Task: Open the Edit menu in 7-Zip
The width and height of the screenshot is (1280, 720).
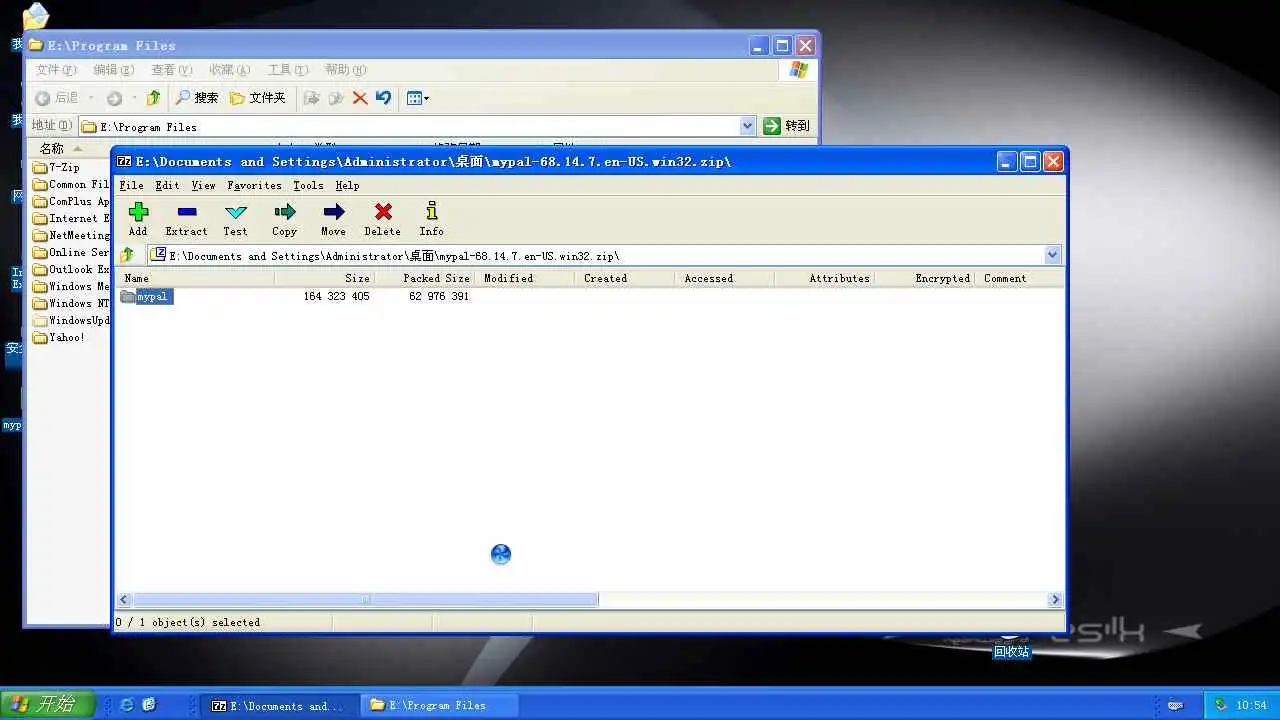Action: [167, 185]
